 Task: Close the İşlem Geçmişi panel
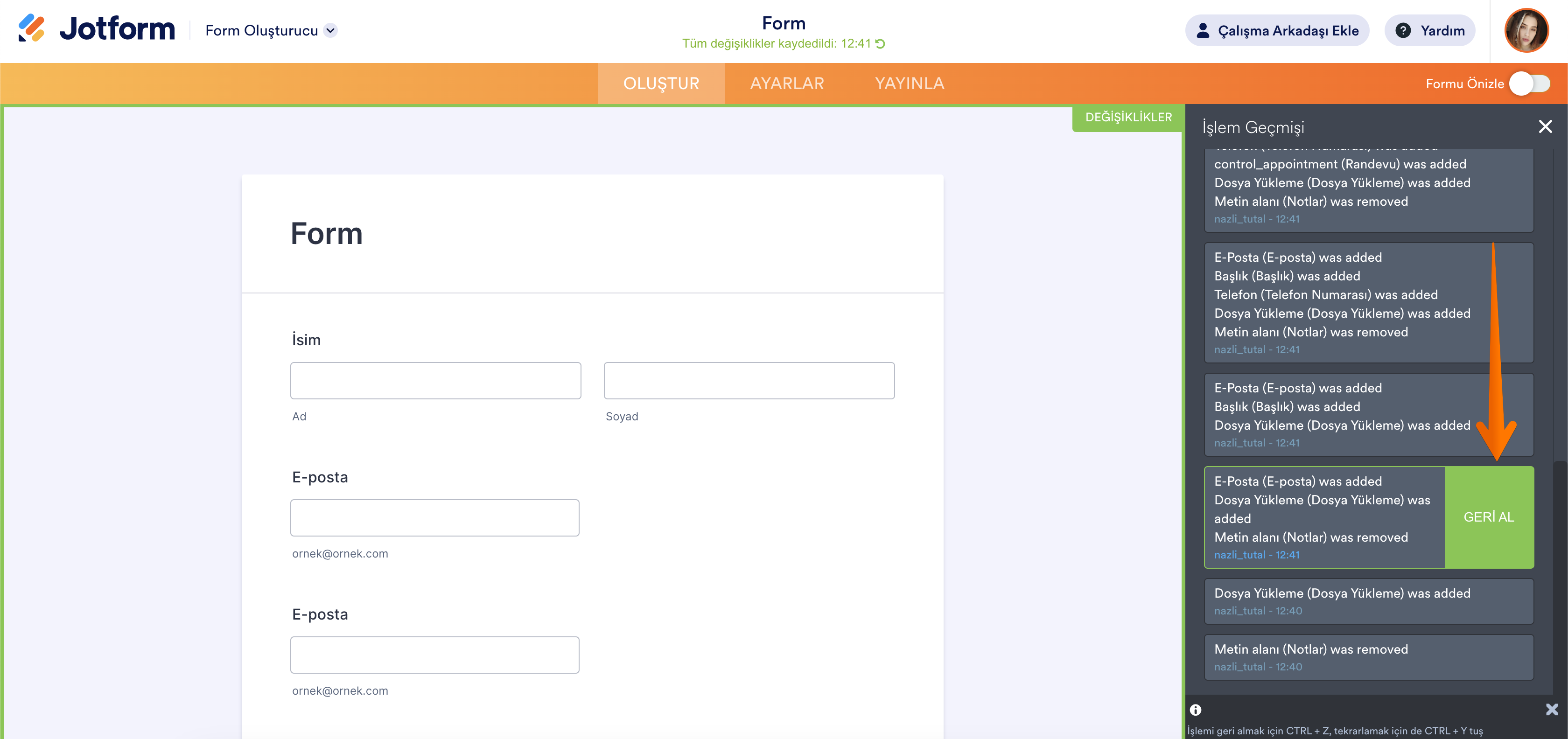1545,126
